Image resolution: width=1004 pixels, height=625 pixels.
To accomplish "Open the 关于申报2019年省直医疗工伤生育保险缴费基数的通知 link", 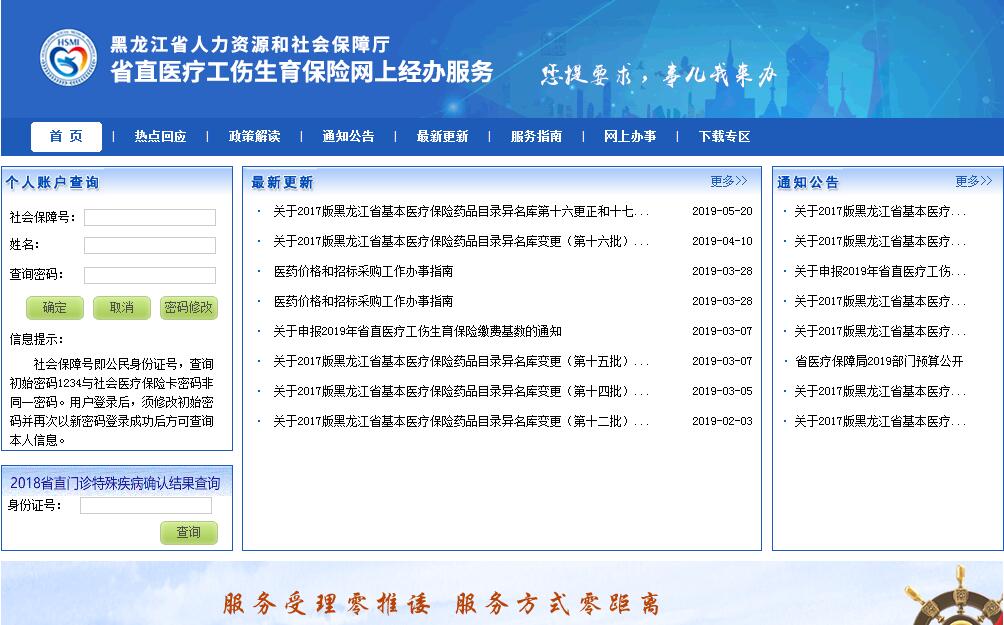I will tap(417, 332).
